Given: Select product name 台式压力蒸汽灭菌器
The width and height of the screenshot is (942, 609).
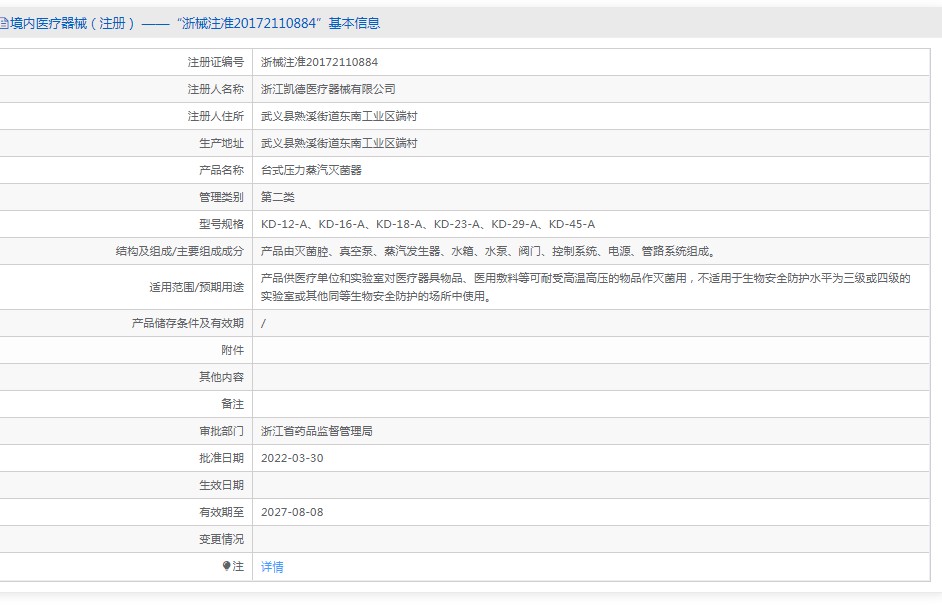Looking at the screenshot, I should (311, 170).
